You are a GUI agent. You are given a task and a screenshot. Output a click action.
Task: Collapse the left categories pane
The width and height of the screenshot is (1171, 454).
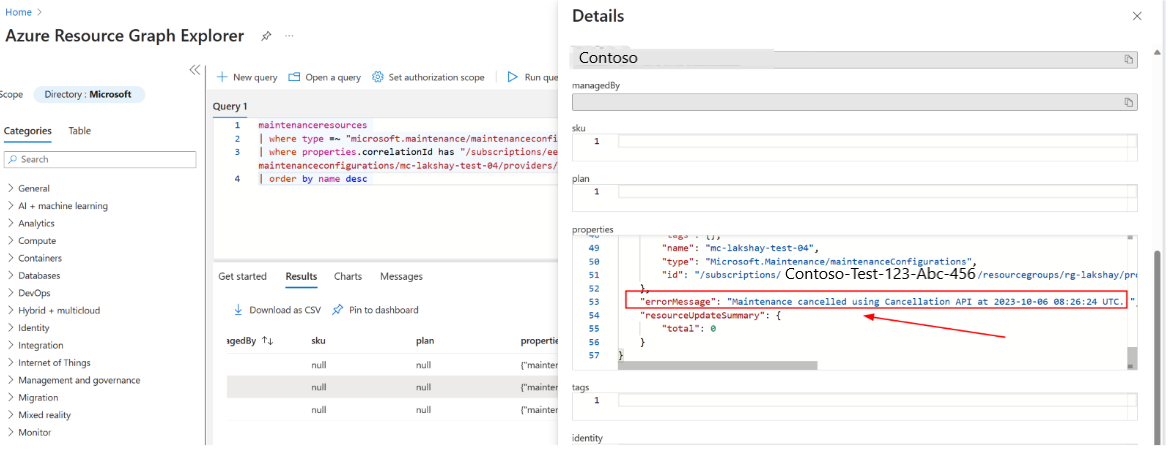click(194, 70)
